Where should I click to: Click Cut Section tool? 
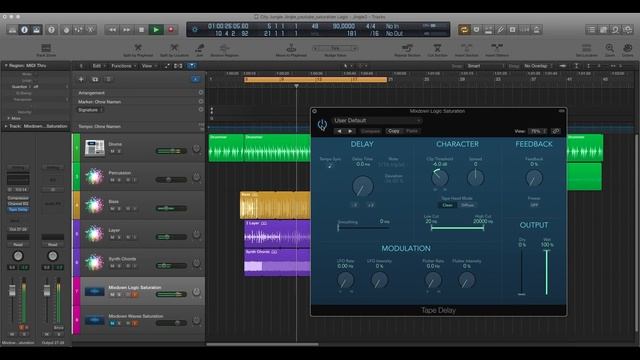tap(437, 50)
